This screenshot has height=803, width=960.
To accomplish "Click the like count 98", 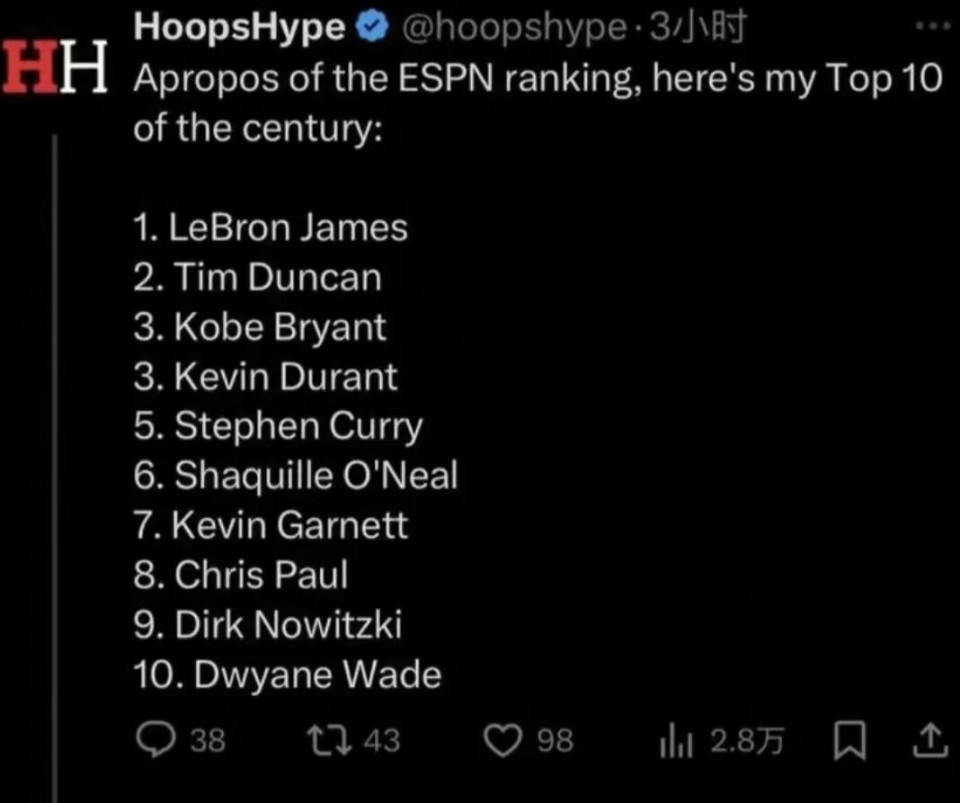I will [x=555, y=740].
